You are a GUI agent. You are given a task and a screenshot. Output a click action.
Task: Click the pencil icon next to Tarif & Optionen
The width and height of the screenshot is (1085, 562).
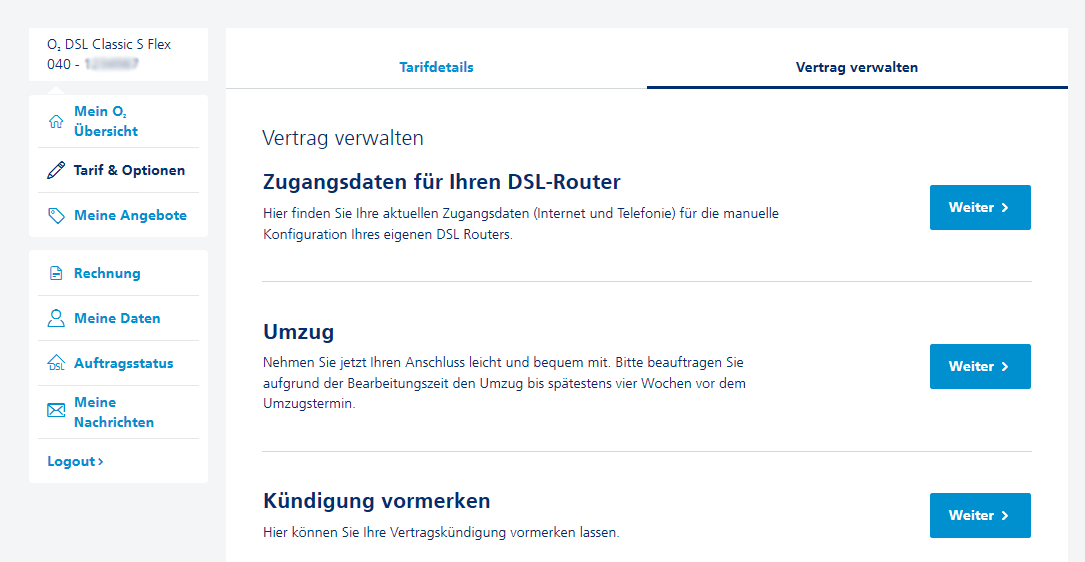click(x=56, y=170)
